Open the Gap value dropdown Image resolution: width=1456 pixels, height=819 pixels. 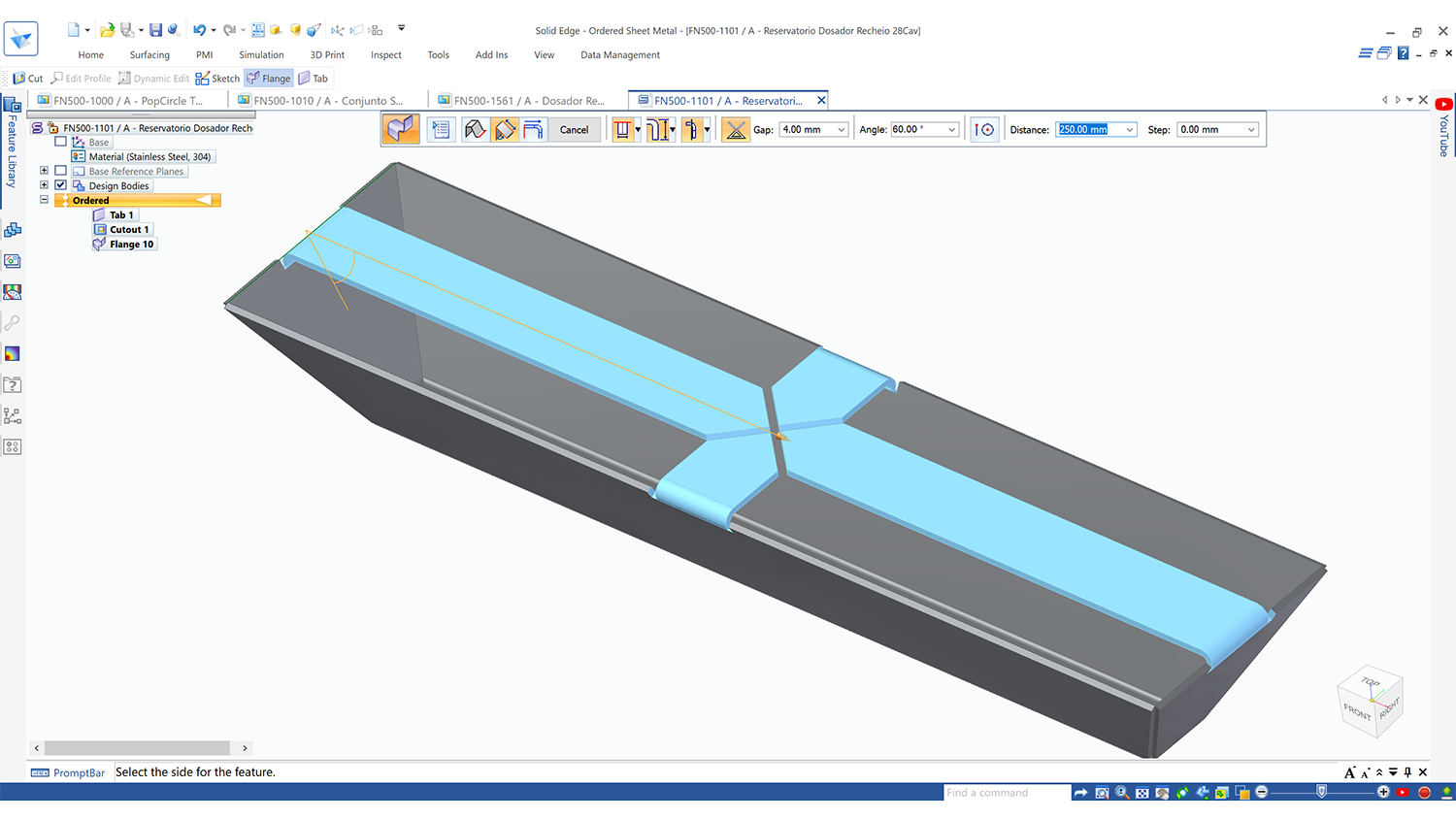(x=841, y=130)
